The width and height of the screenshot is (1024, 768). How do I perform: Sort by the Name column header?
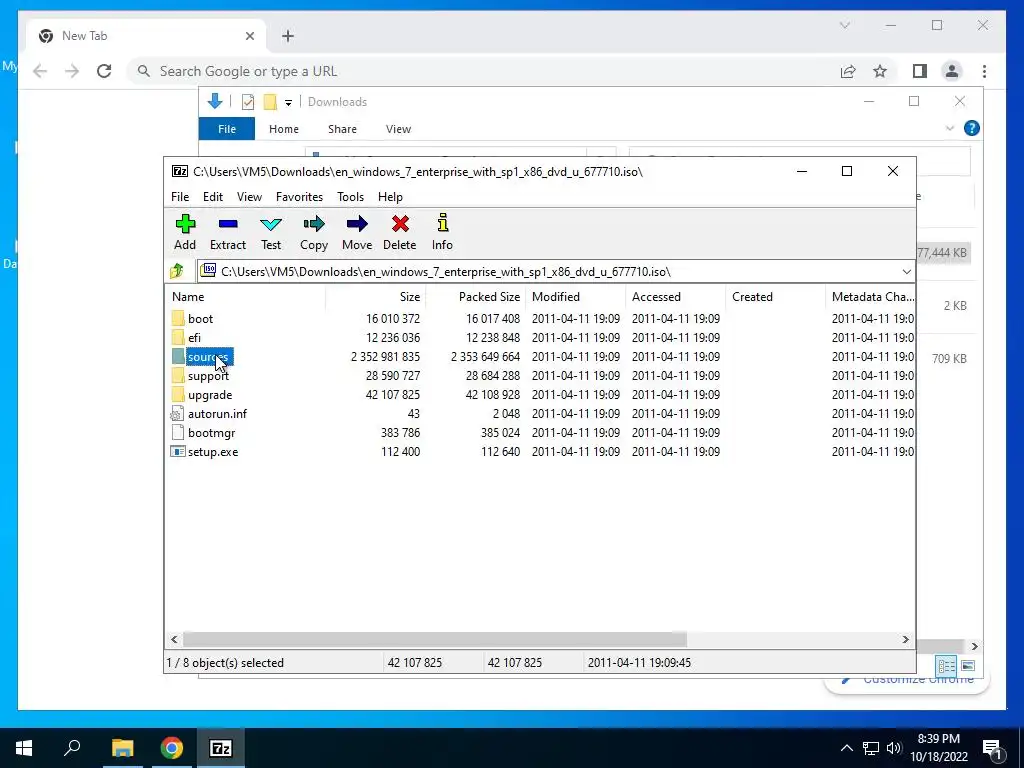point(245,296)
